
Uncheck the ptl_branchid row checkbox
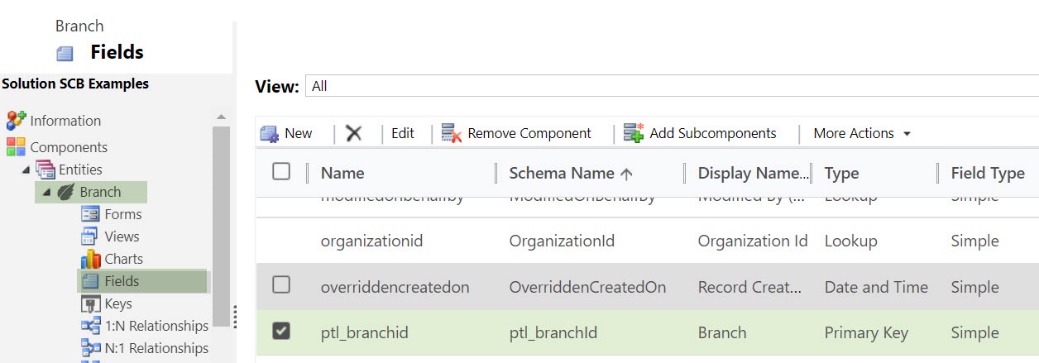click(281, 331)
